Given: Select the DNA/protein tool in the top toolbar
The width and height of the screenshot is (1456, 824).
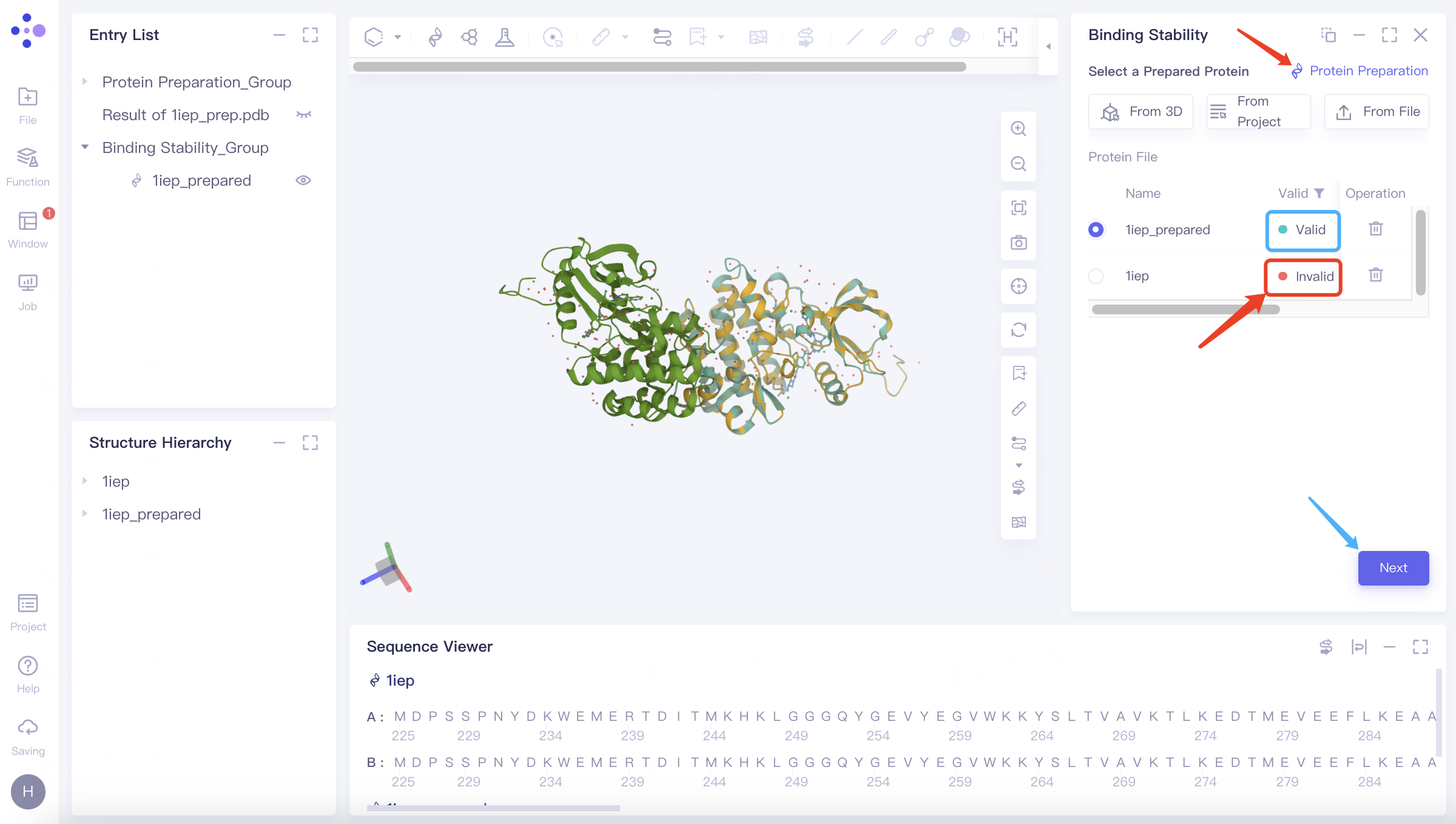Looking at the screenshot, I should 434,37.
